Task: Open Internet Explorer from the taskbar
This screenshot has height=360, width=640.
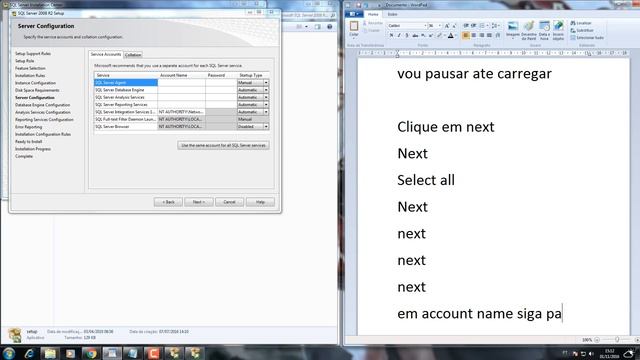Action: coord(29,353)
